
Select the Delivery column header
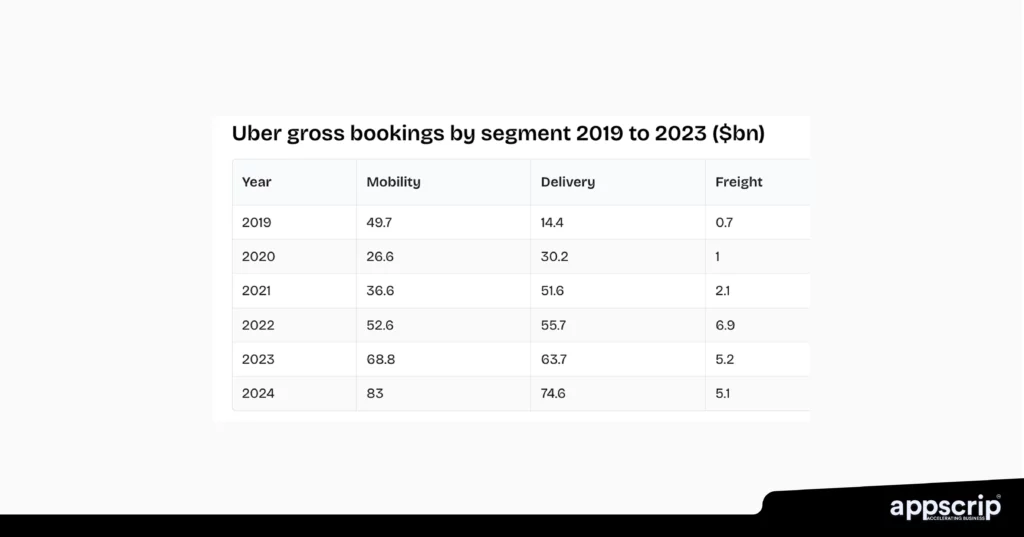567,182
